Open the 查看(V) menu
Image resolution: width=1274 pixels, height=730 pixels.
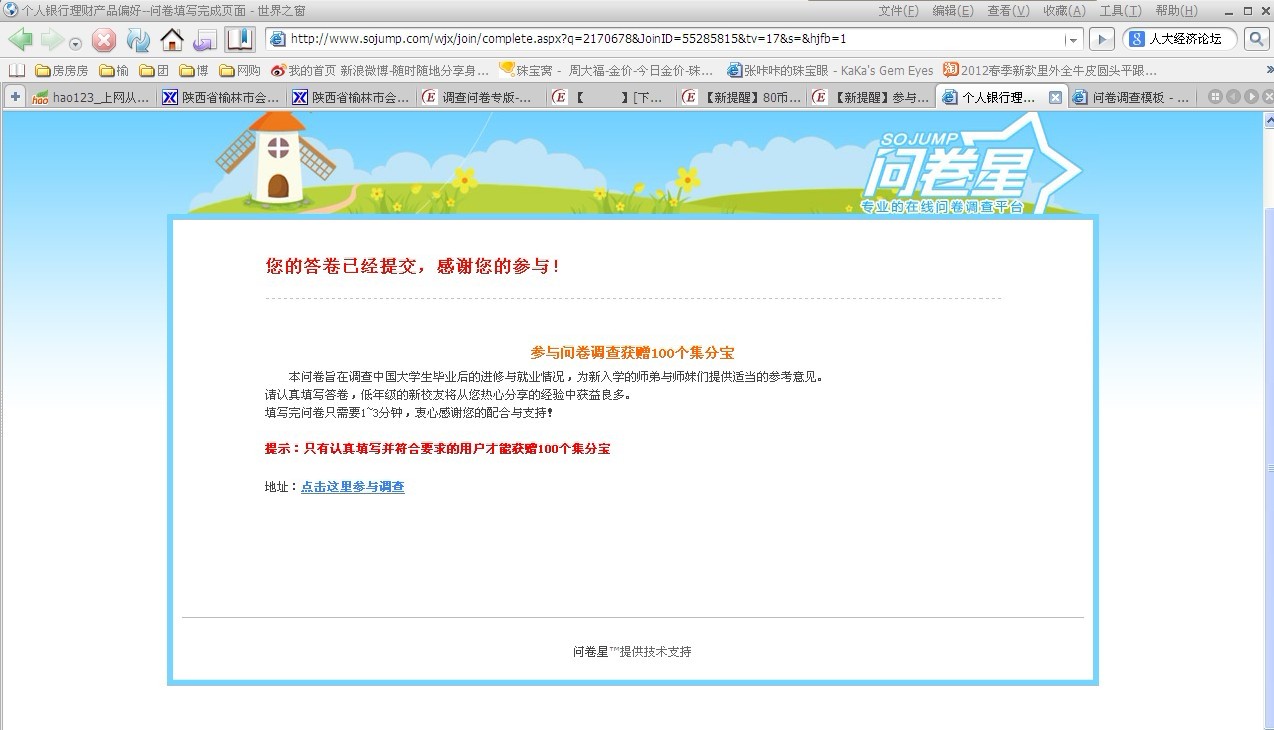pos(1007,11)
